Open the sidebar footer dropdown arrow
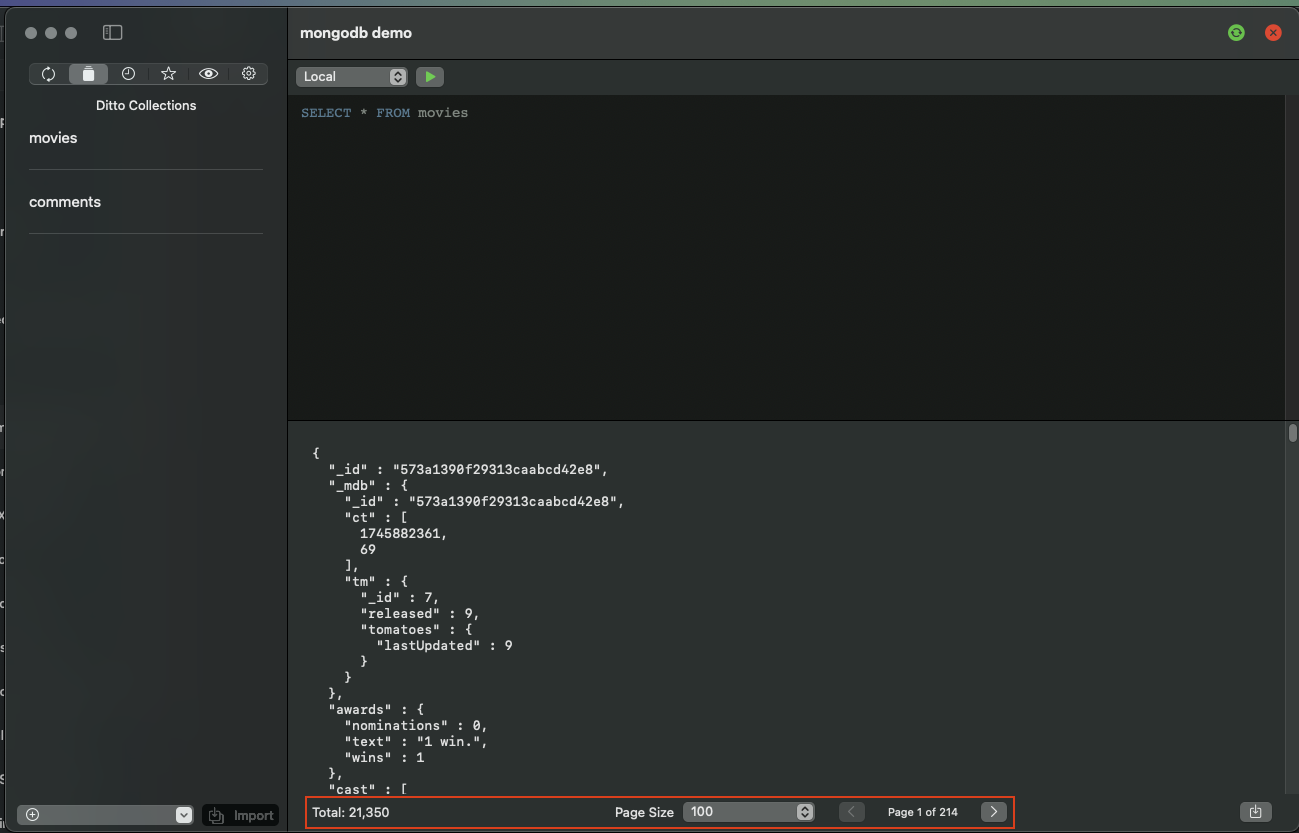1299x833 pixels. point(184,815)
